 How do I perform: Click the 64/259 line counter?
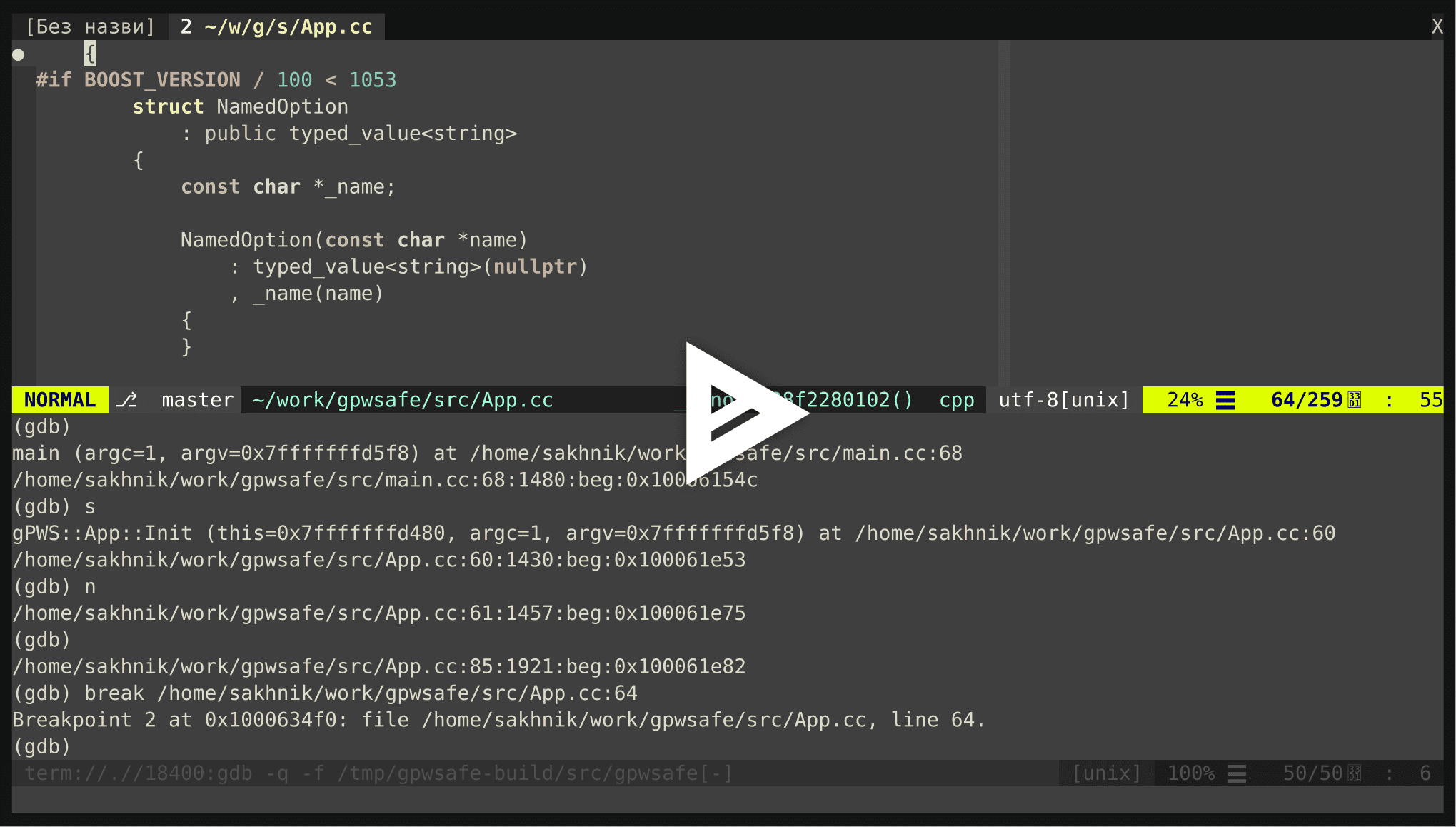(1307, 400)
